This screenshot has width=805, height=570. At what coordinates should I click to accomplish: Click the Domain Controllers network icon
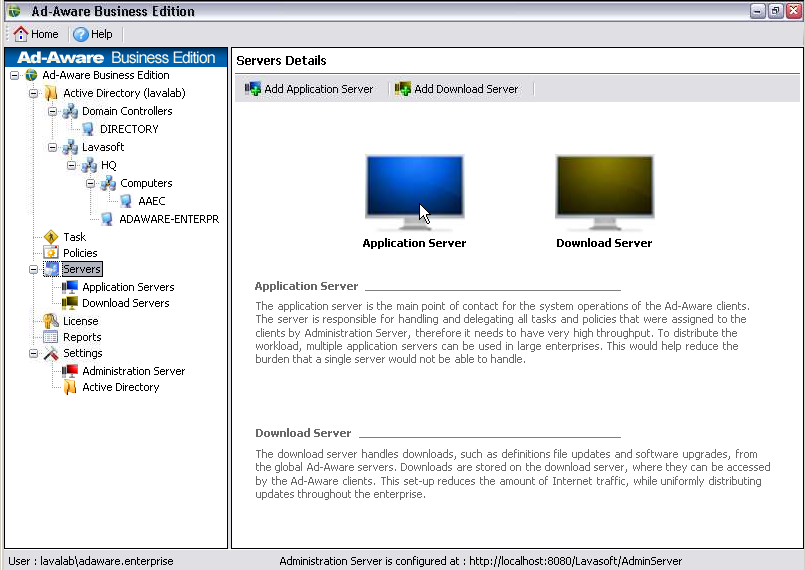click(x=70, y=111)
